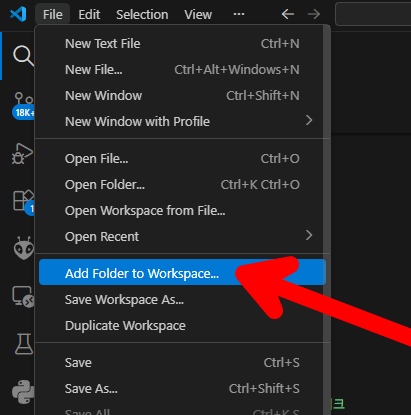Choose Open Workspace from File...

(x=182, y=211)
